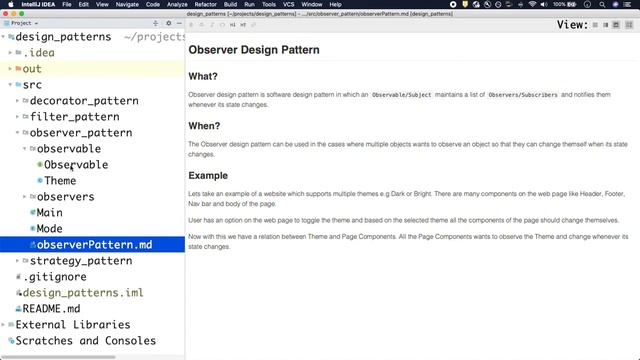Click the Wi-Fi status icon
640x360 pixels.
click(x=532, y=4)
